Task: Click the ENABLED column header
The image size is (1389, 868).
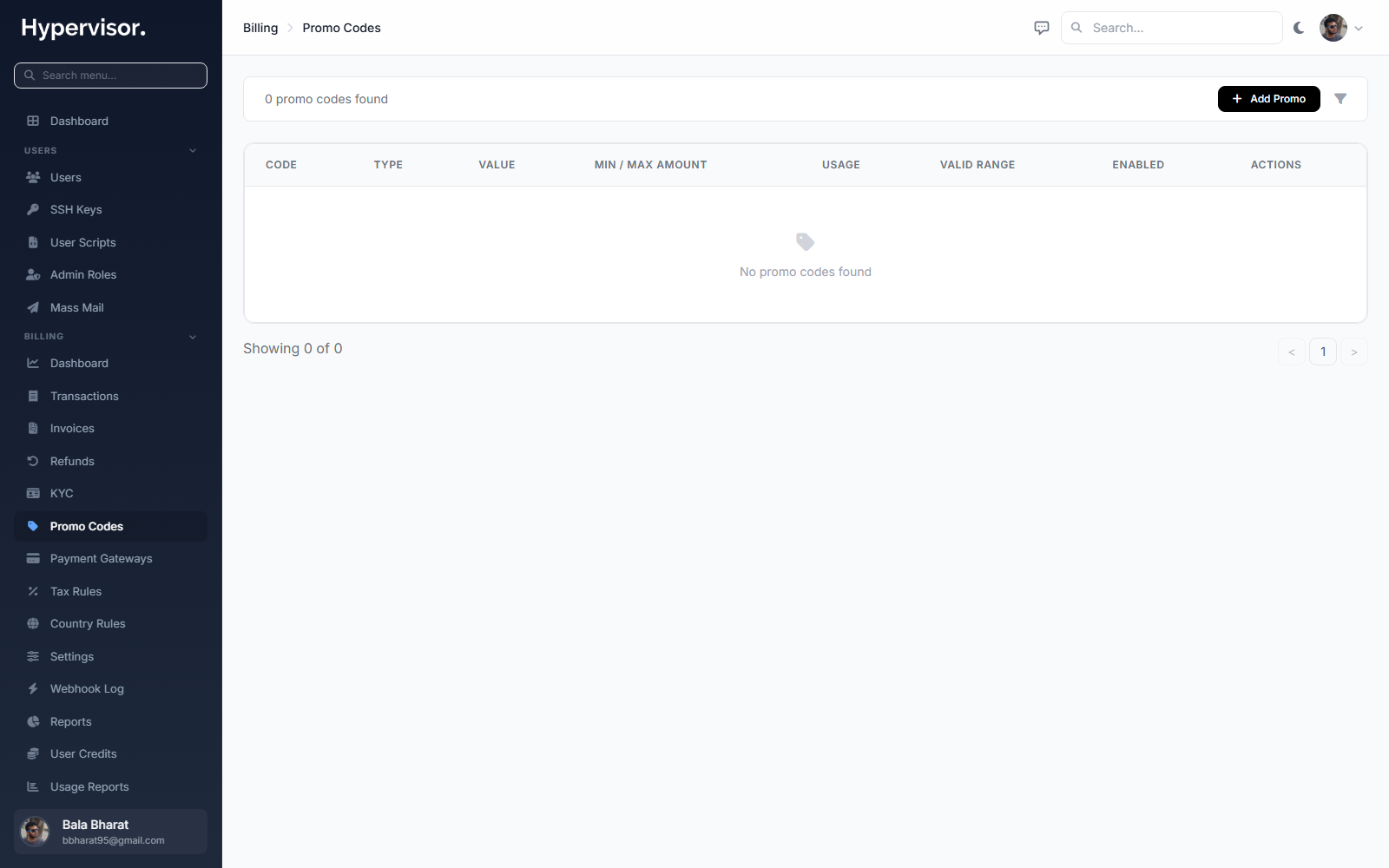Action: click(x=1138, y=165)
